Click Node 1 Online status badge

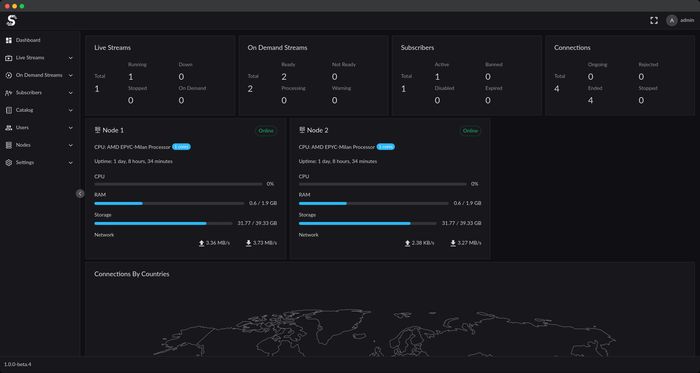pyautogui.click(x=266, y=131)
